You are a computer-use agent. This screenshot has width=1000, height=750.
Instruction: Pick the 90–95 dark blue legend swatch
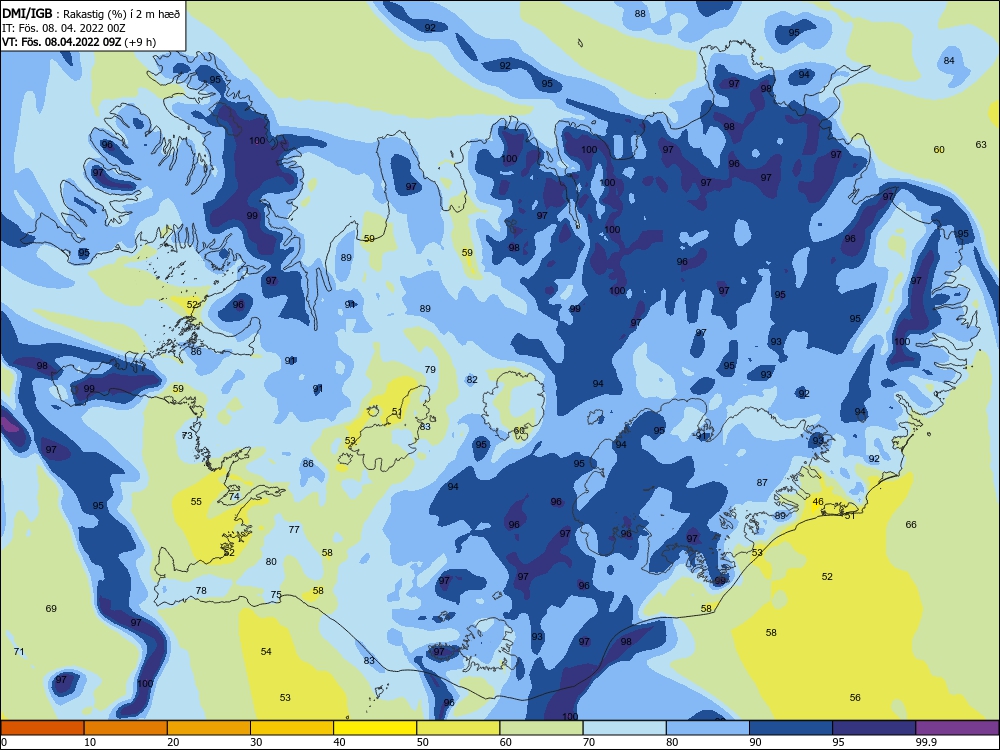click(791, 728)
